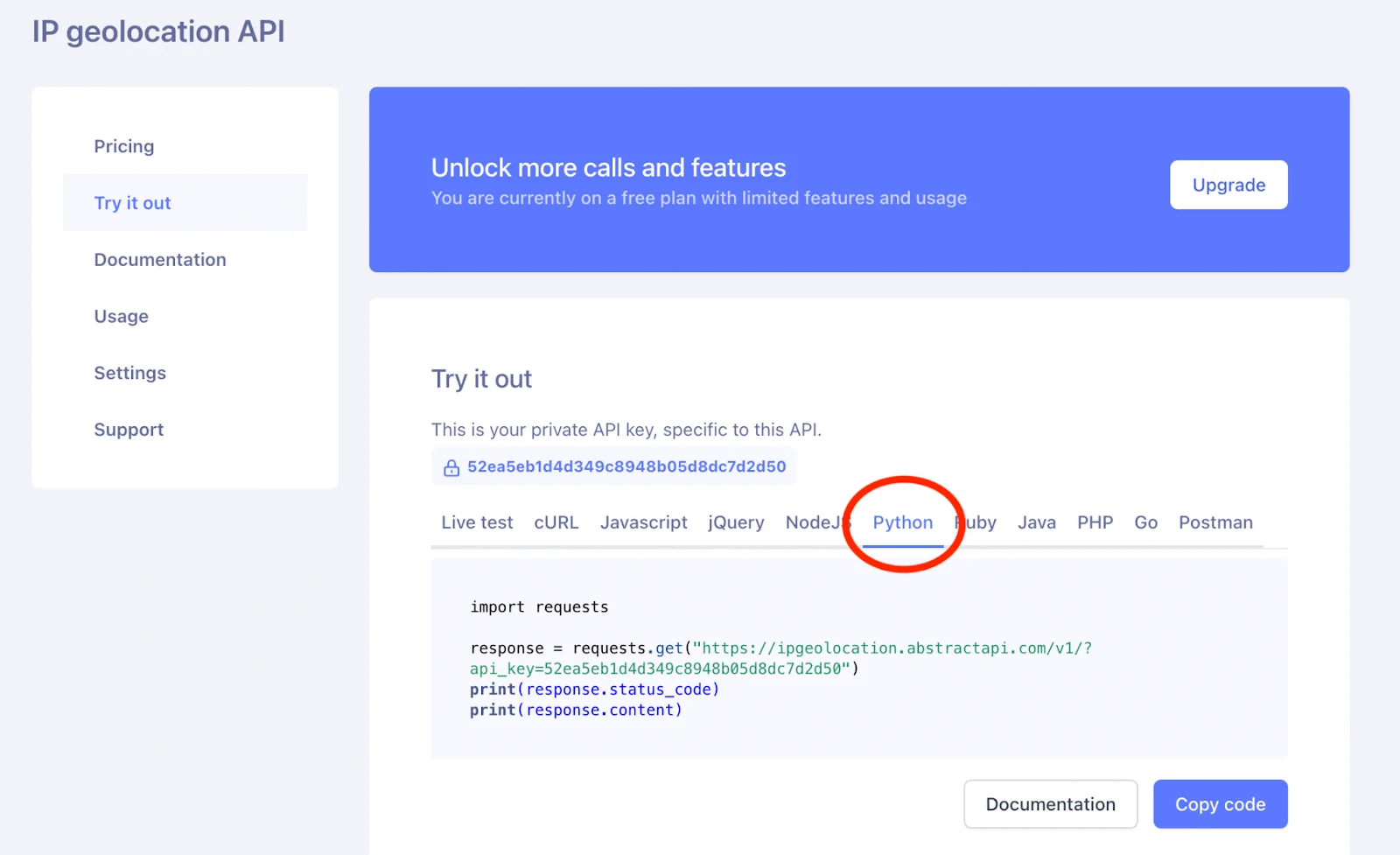
Task: Open the Usage page
Action: pyautogui.click(x=121, y=316)
